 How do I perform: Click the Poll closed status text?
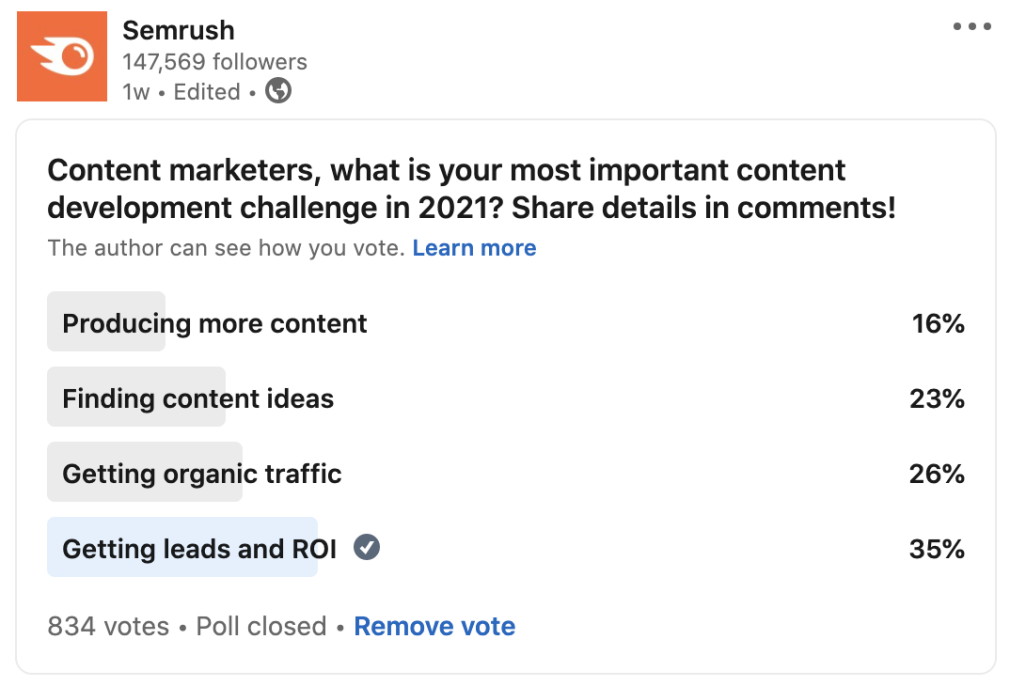pyautogui.click(x=261, y=627)
